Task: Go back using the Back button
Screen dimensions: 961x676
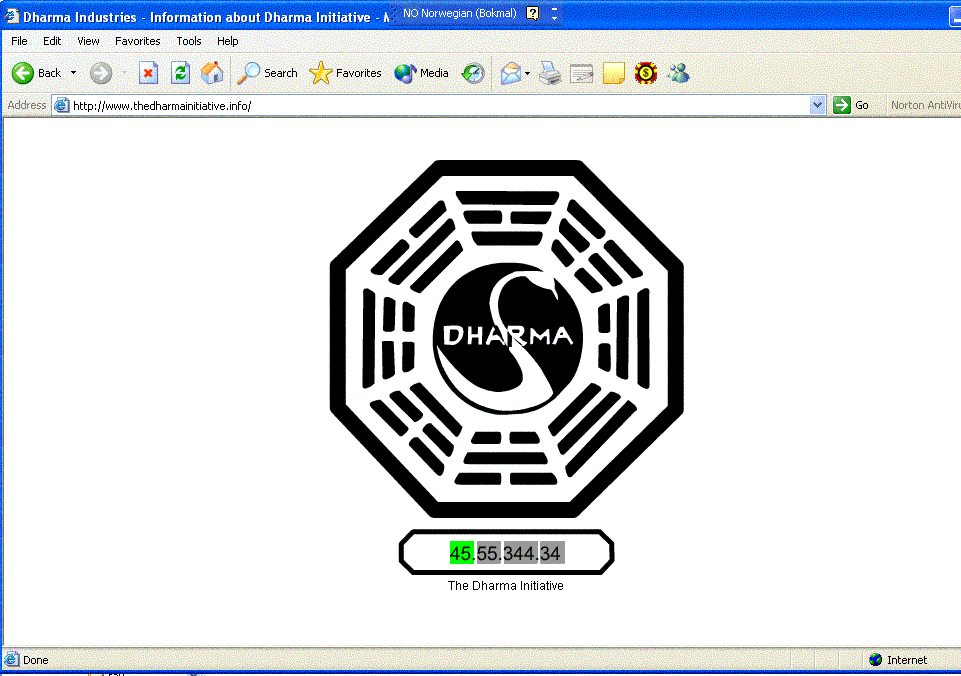Action: coord(37,73)
